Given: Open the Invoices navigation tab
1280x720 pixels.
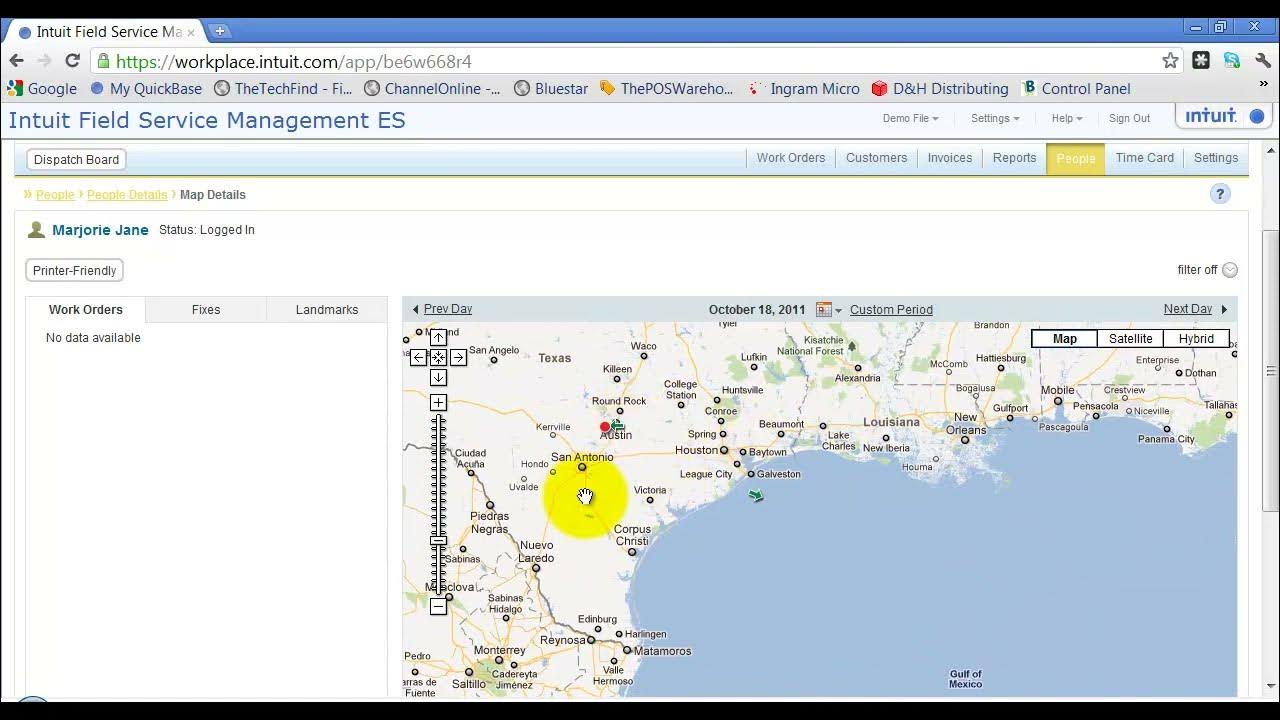Looking at the screenshot, I should pyautogui.click(x=950, y=158).
